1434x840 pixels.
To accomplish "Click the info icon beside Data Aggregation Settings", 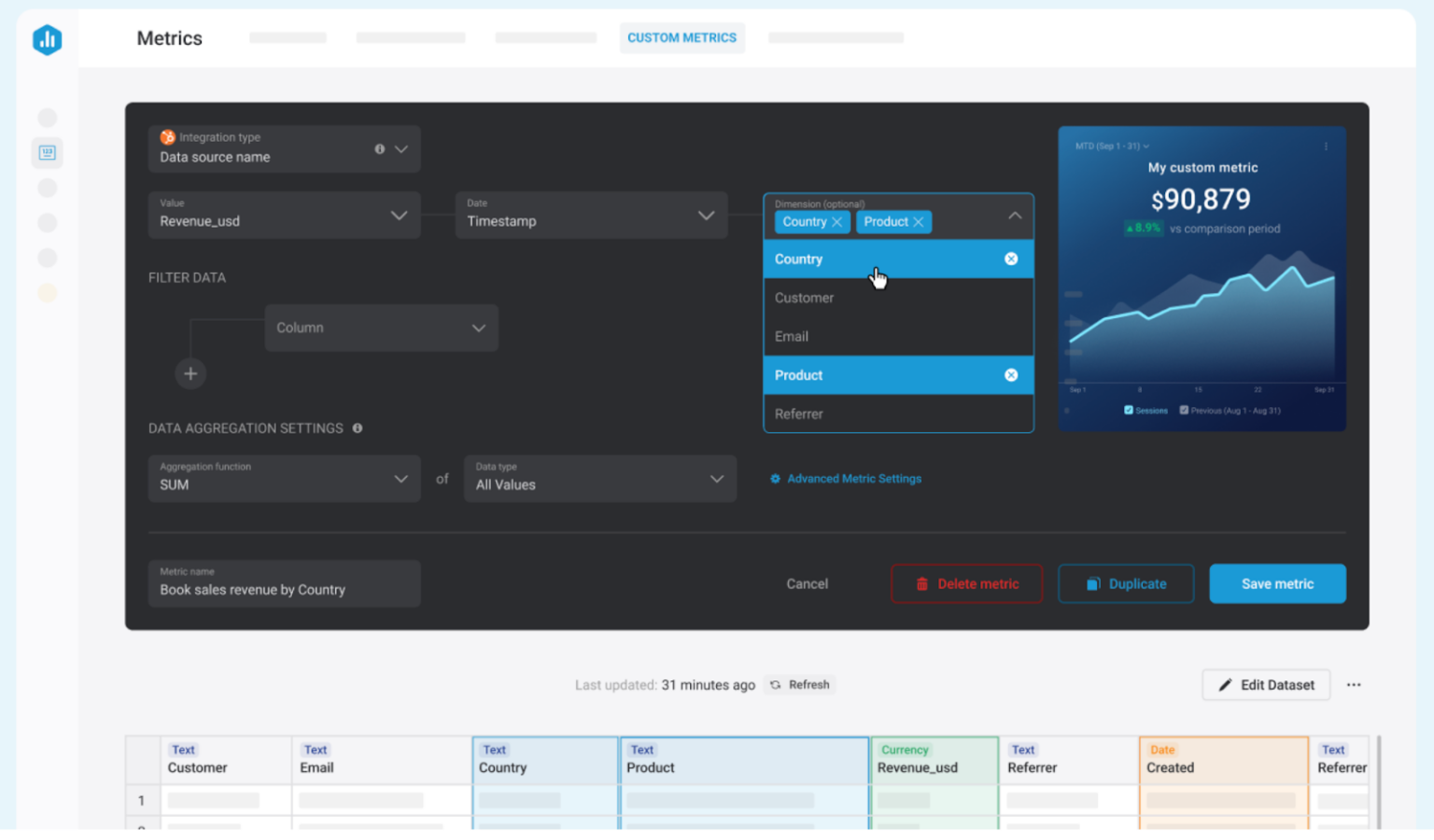I will click(358, 428).
